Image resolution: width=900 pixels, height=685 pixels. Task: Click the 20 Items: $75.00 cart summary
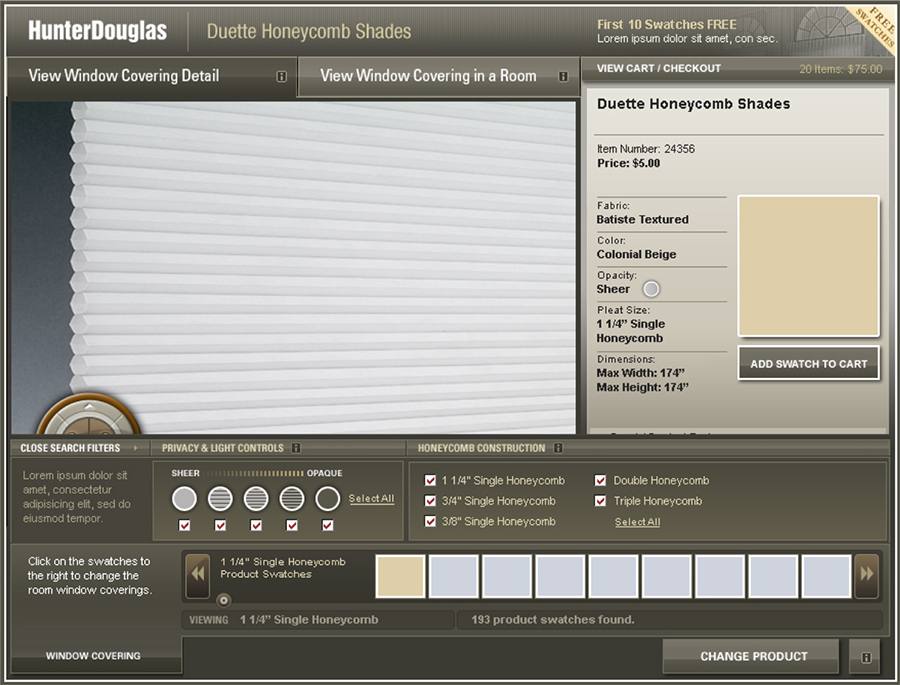click(840, 69)
